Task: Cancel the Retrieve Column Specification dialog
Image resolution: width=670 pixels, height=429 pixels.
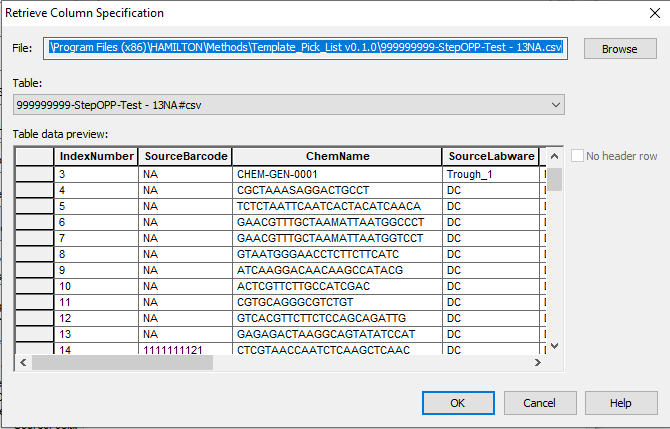Action: point(539,403)
